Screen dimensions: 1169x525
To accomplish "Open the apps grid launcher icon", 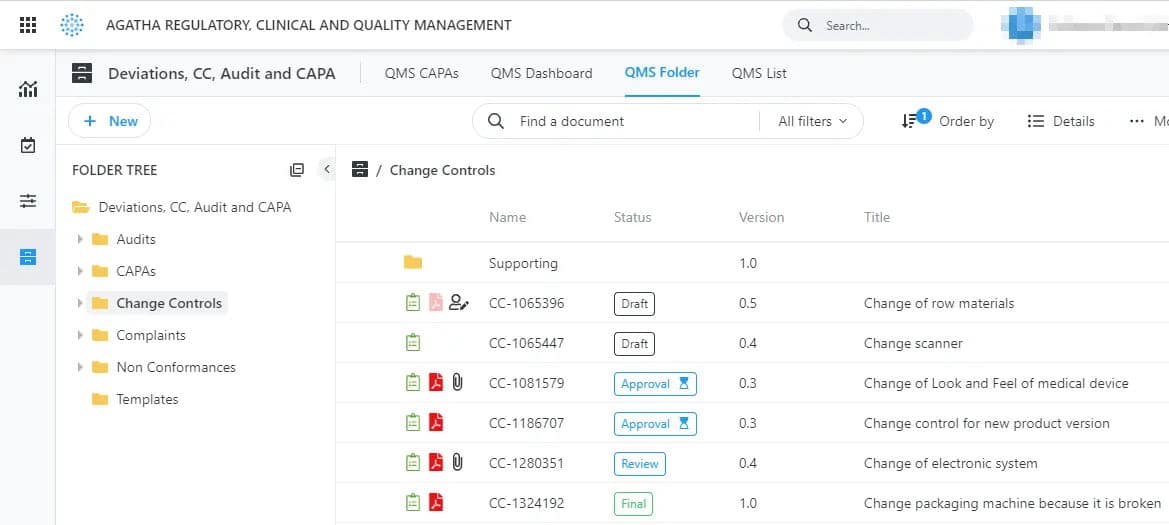I will tap(28, 25).
